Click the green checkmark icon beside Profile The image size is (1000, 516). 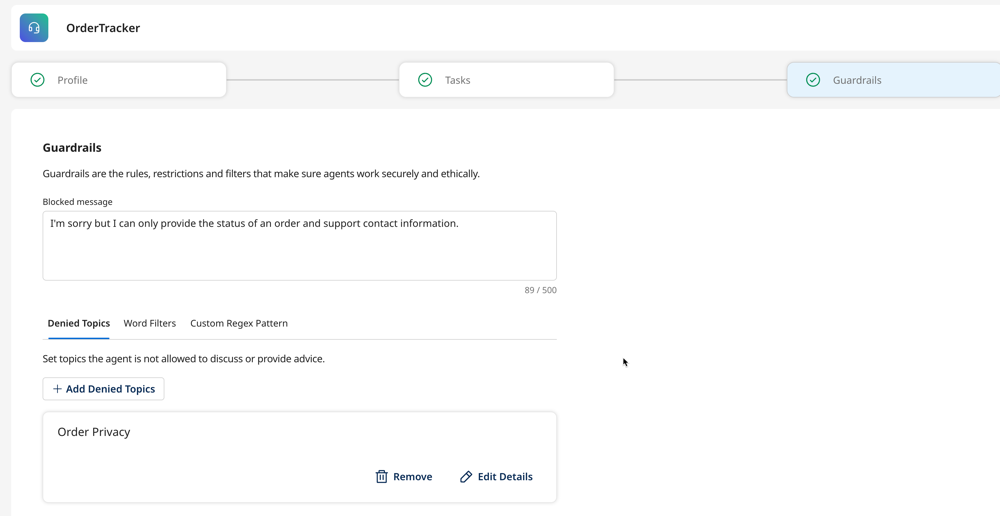click(37, 80)
